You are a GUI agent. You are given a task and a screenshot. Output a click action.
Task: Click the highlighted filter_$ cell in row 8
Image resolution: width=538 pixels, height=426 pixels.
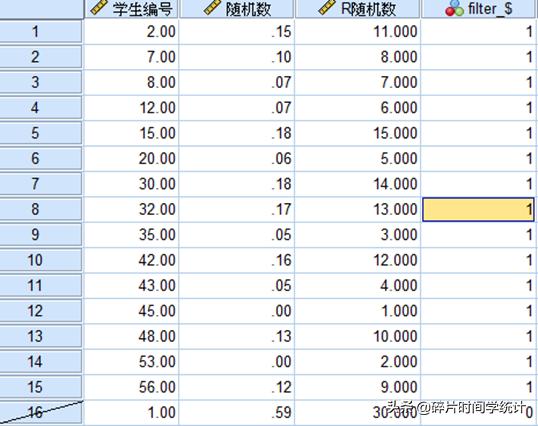(478, 209)
